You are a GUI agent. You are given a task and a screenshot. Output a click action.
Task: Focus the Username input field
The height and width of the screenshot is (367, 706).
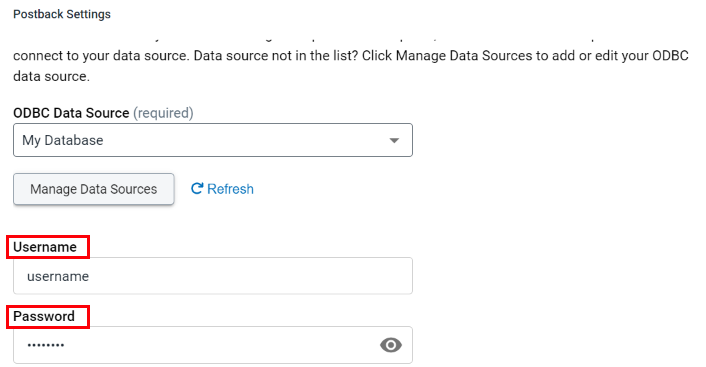tap(213, 276)
